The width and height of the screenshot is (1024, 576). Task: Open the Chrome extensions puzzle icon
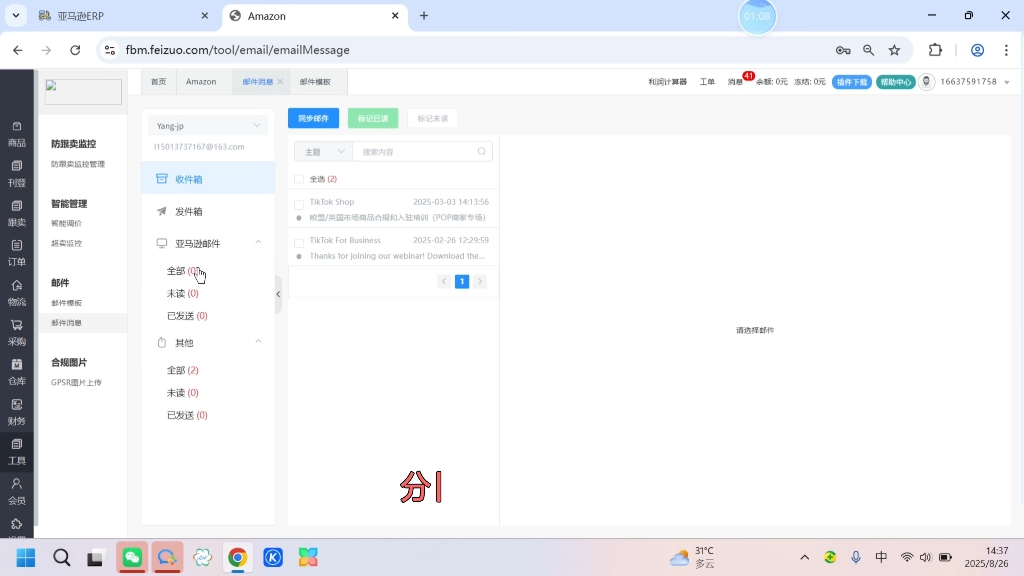935,50
